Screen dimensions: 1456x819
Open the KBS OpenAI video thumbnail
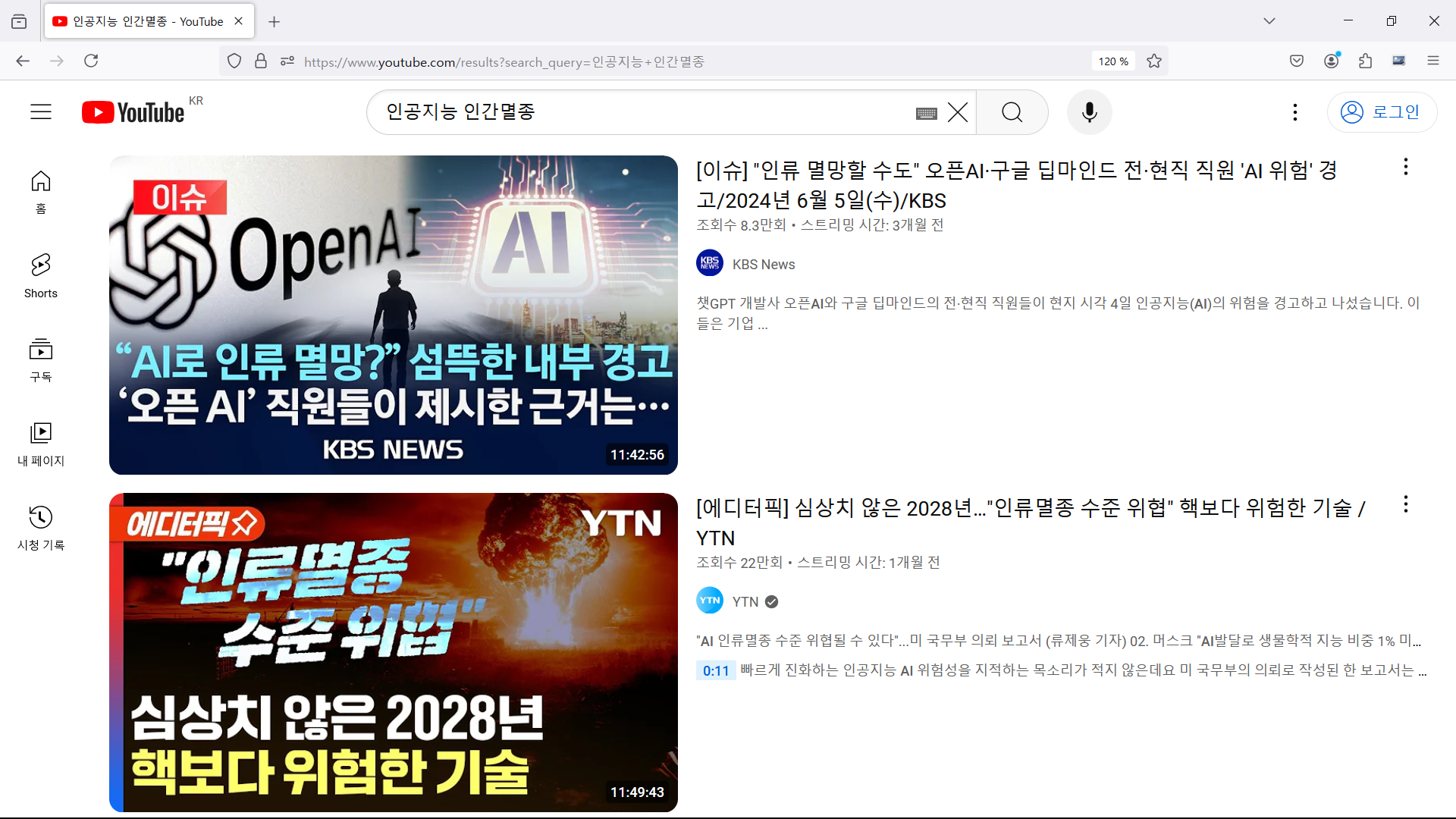(393, 315)
